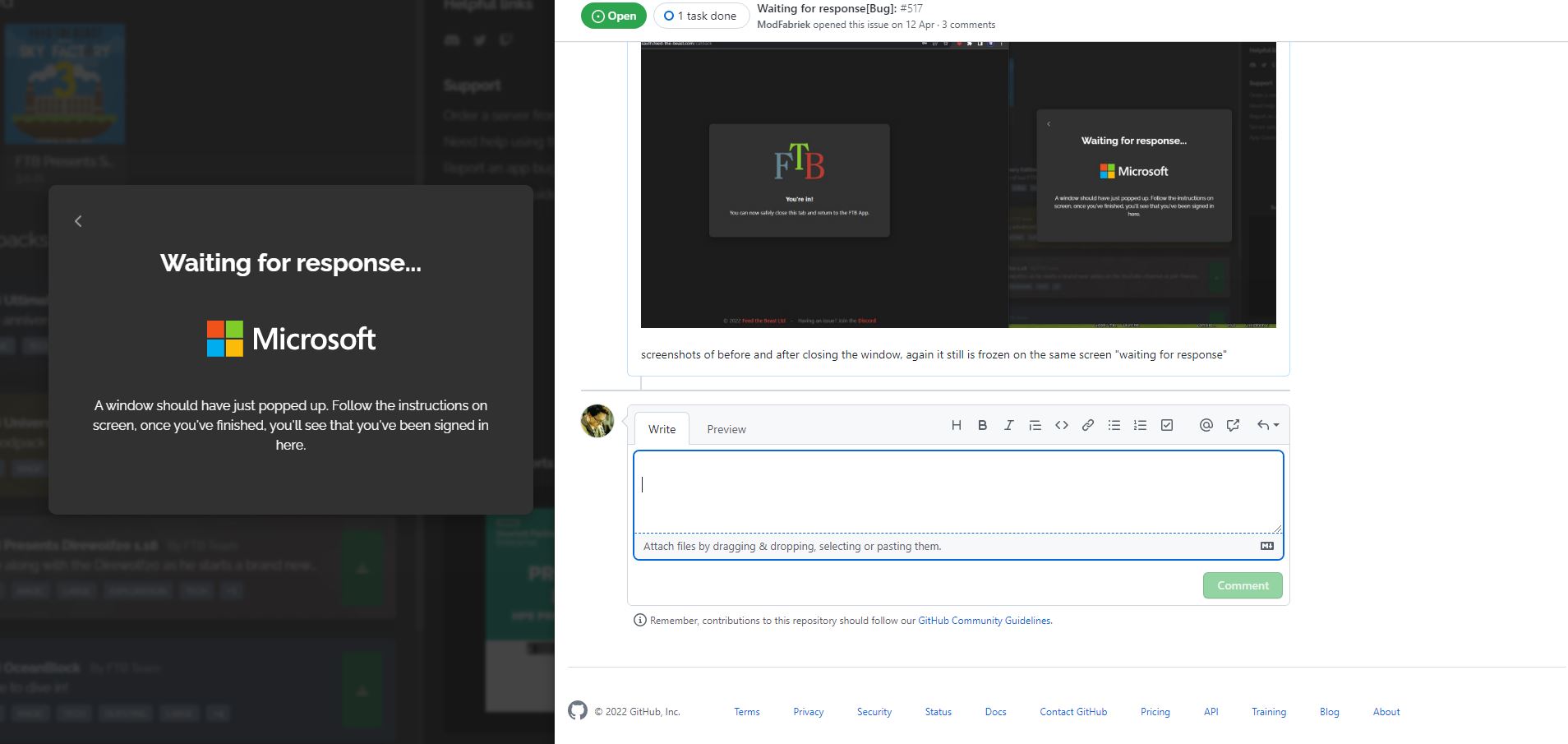1568x744 pixels.
Task: Add a task list to comment
Action: click(x=1166, y=425)
